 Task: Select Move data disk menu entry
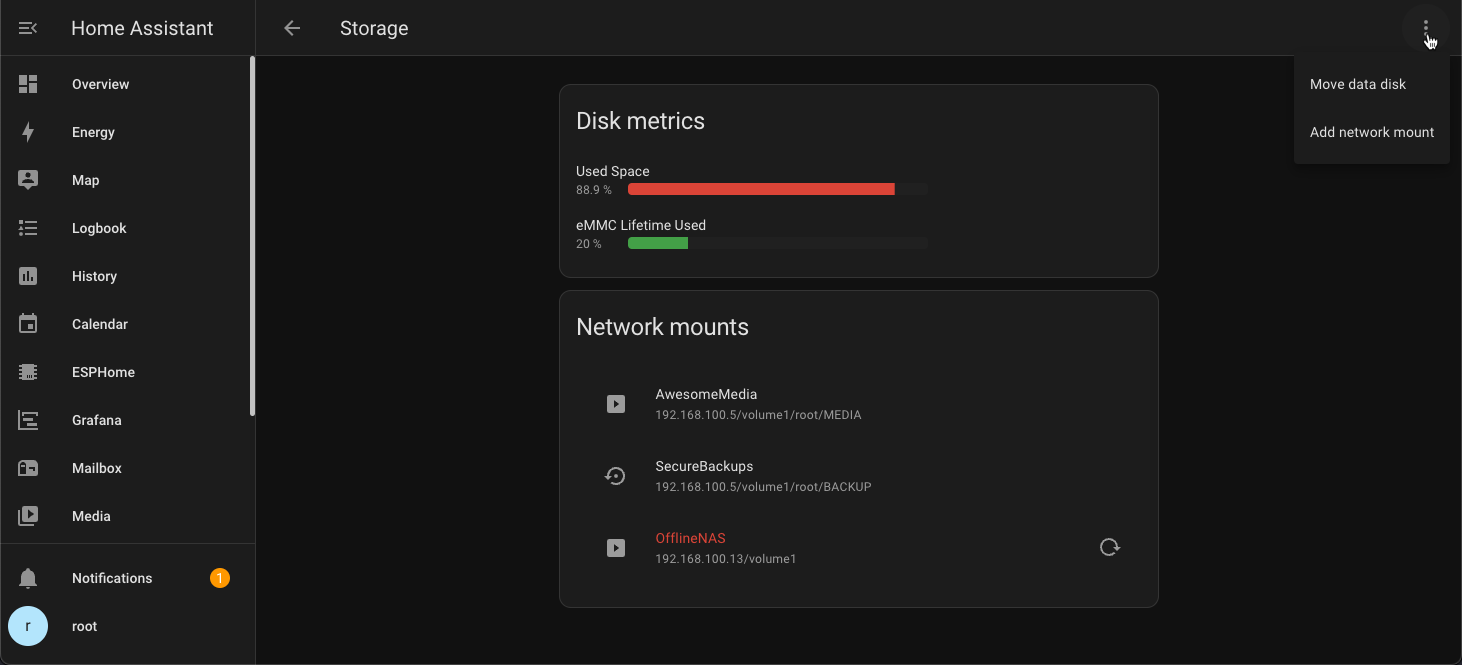1372,84
